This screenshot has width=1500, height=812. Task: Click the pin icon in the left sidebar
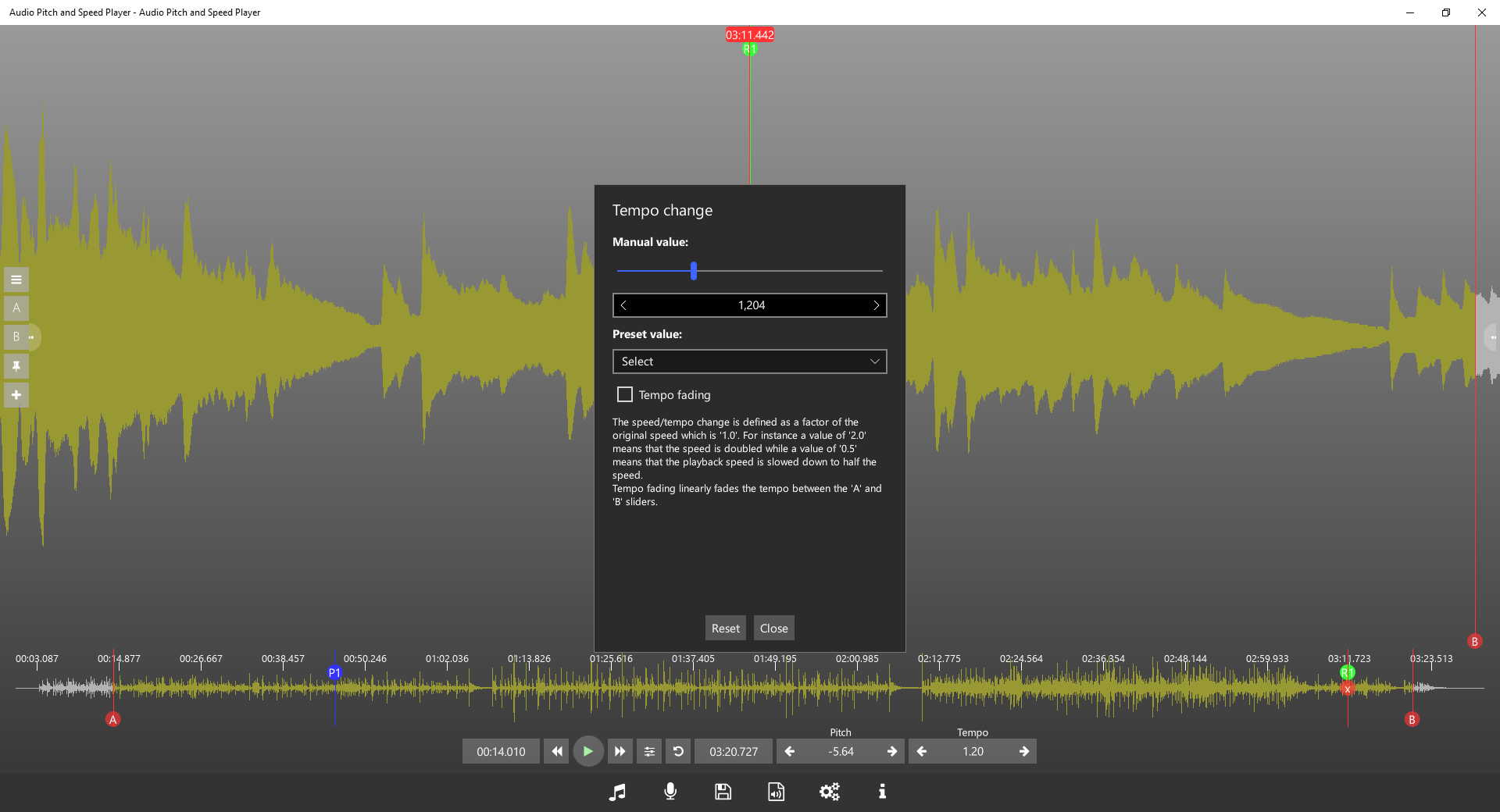coord(16,366)
